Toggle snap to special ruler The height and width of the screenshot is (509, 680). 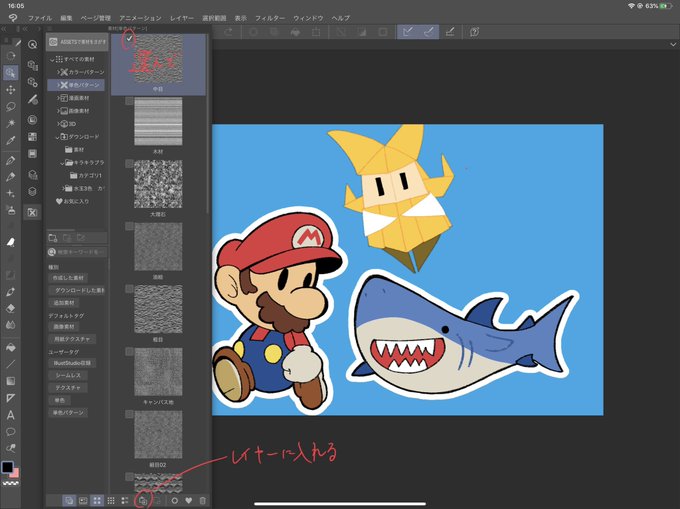coord(428,32)
